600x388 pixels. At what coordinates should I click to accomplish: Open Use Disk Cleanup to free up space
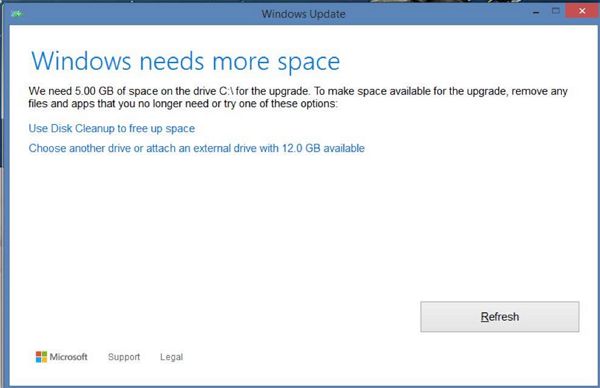point(112,129)
